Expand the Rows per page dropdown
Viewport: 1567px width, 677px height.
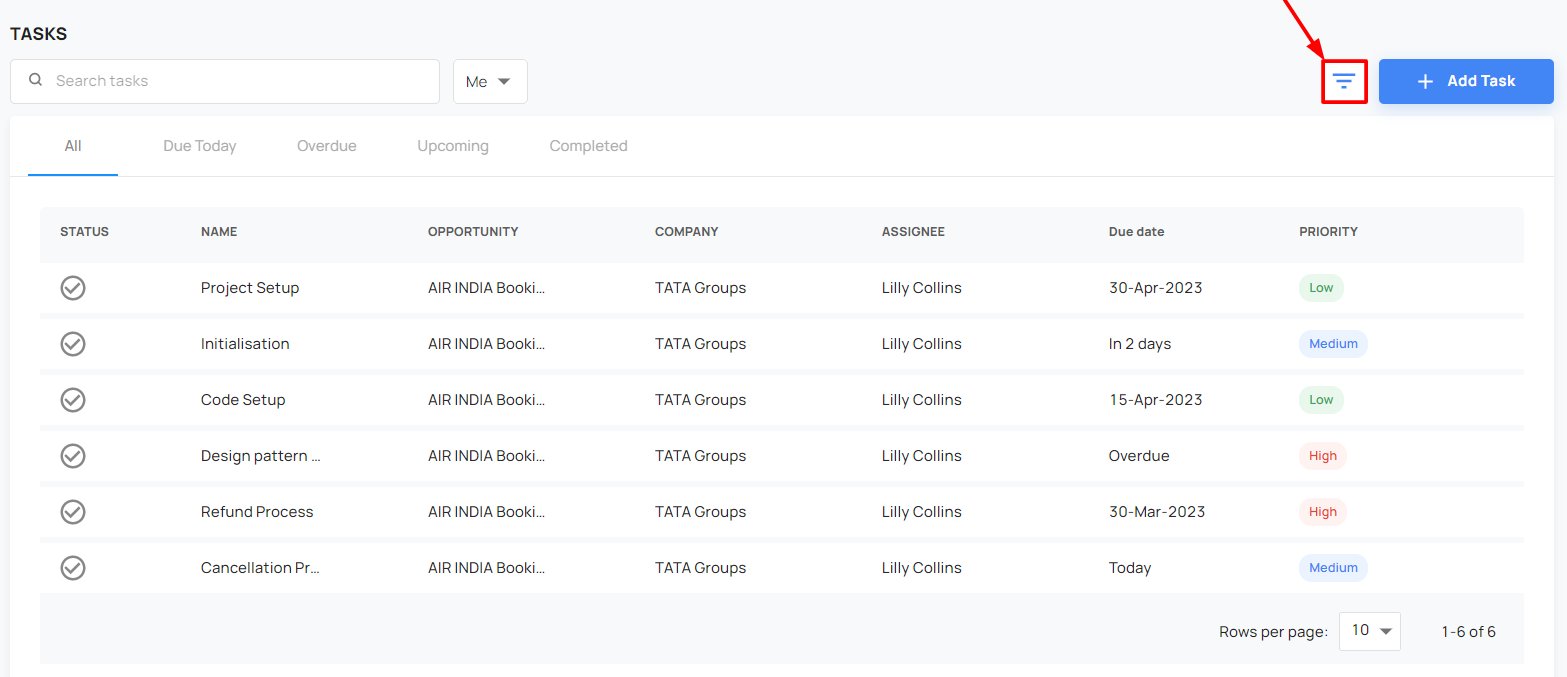(1370, 631)
